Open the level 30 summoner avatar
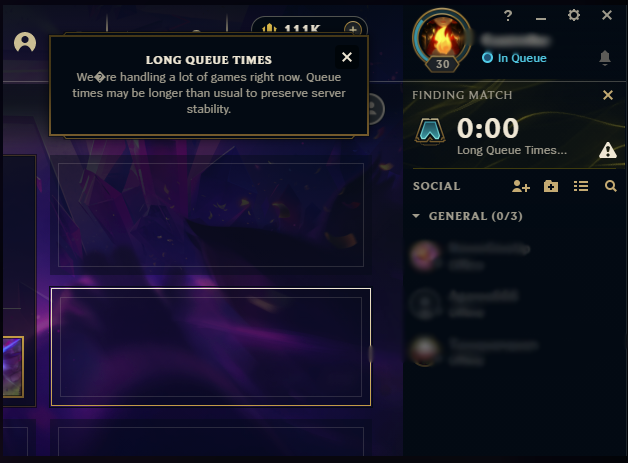 (442, 40)
